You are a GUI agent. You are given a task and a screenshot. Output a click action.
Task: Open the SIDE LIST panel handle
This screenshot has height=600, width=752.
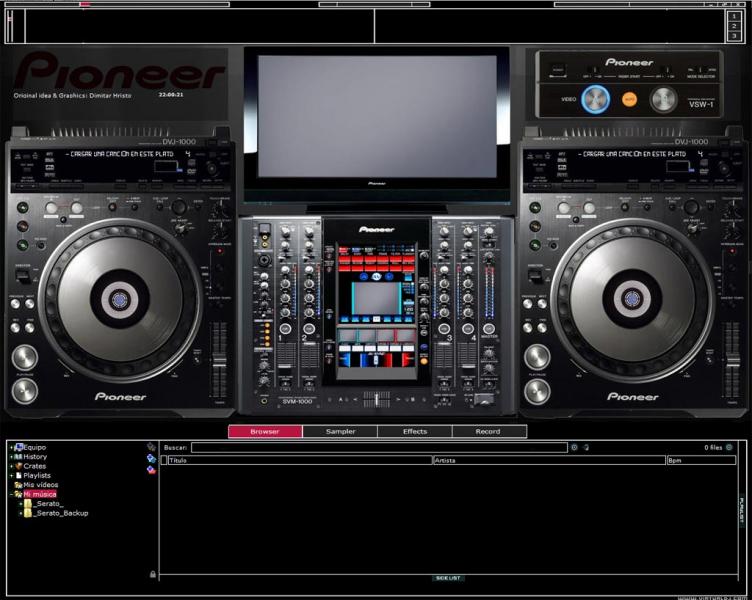(x=448, y=578)
